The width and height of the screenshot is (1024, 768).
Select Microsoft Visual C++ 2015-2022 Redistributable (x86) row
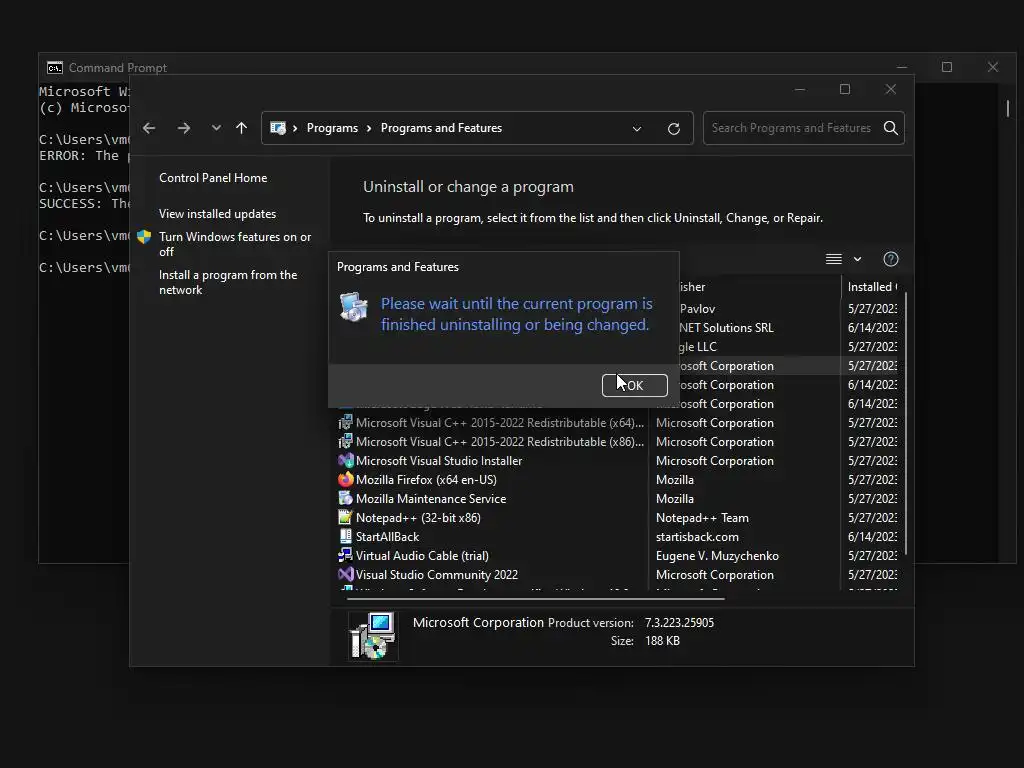tap(500, 441)
